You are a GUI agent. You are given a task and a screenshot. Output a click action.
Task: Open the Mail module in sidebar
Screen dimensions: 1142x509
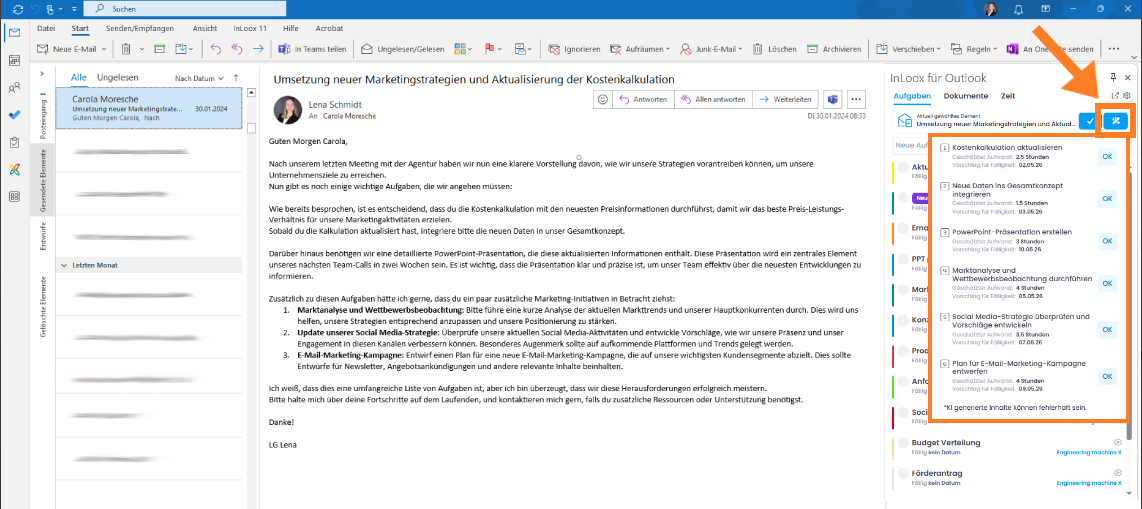tap(14, 33)
